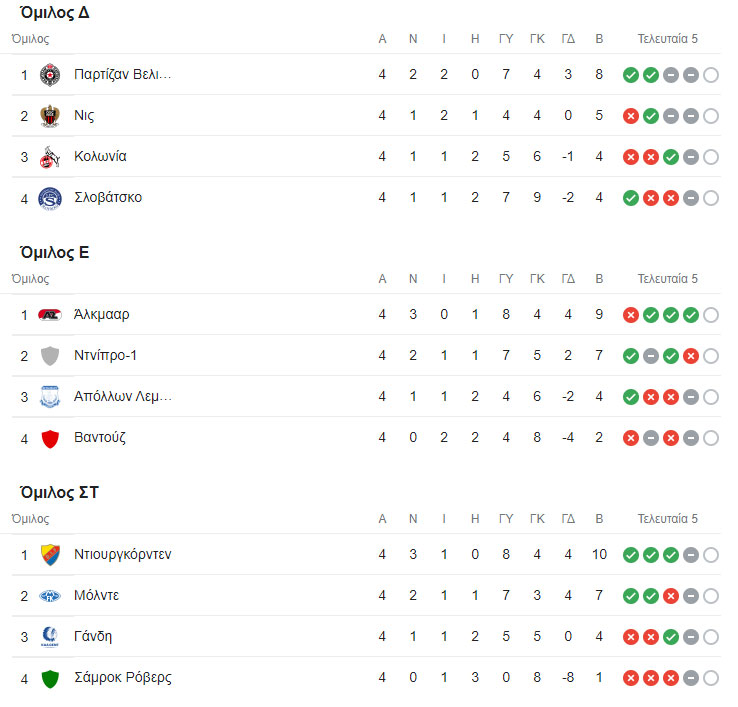
Task: Click the Apollon Limassol crest
Action: tap(49, 397)
